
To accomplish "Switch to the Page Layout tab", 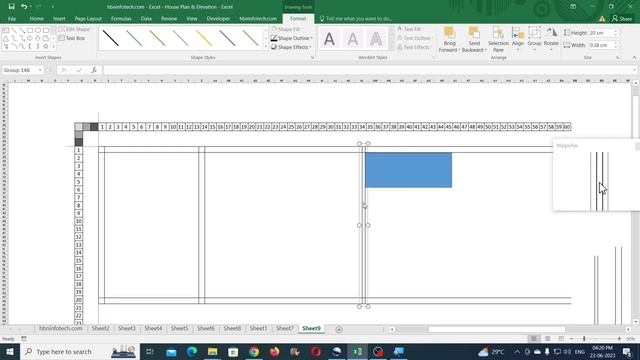I will click(x=88, y=19).
